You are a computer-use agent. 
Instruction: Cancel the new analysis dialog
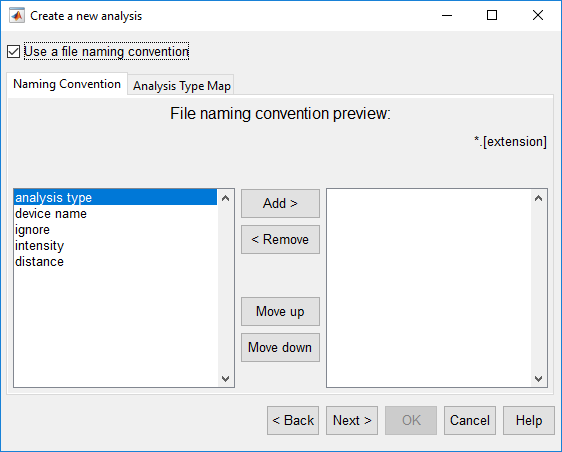click(470, 420)
